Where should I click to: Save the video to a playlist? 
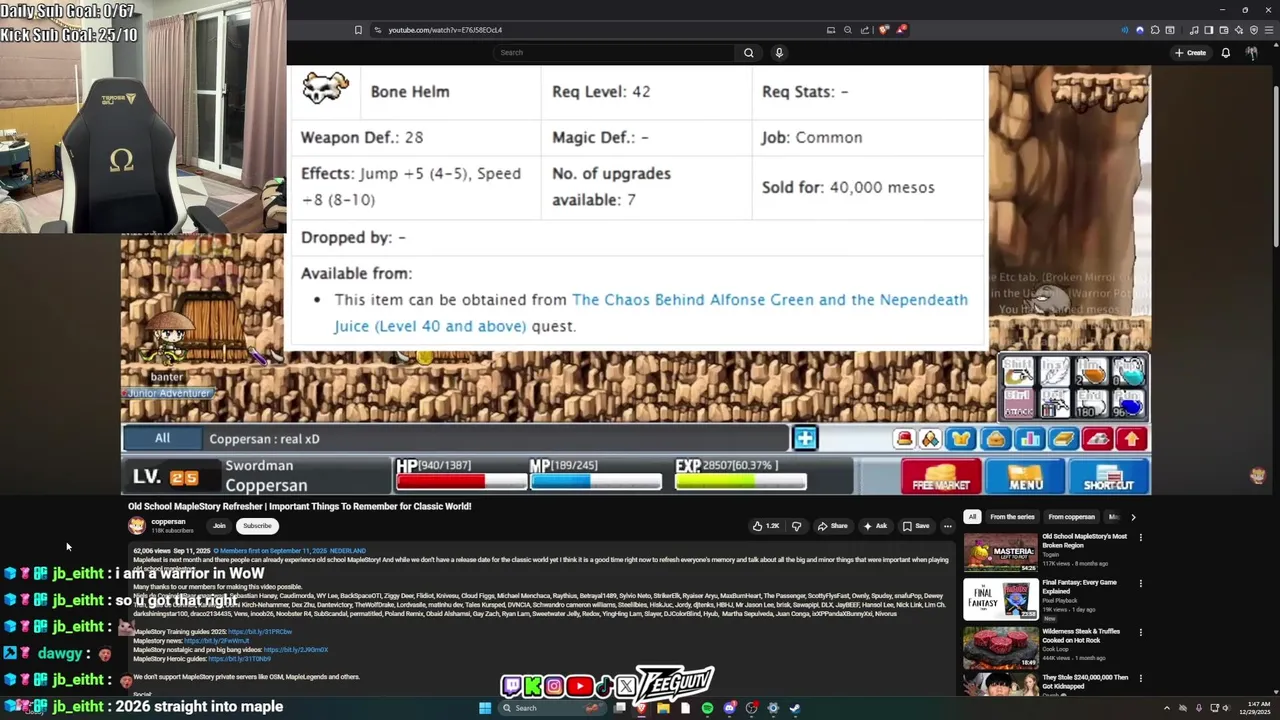[916, 526]
